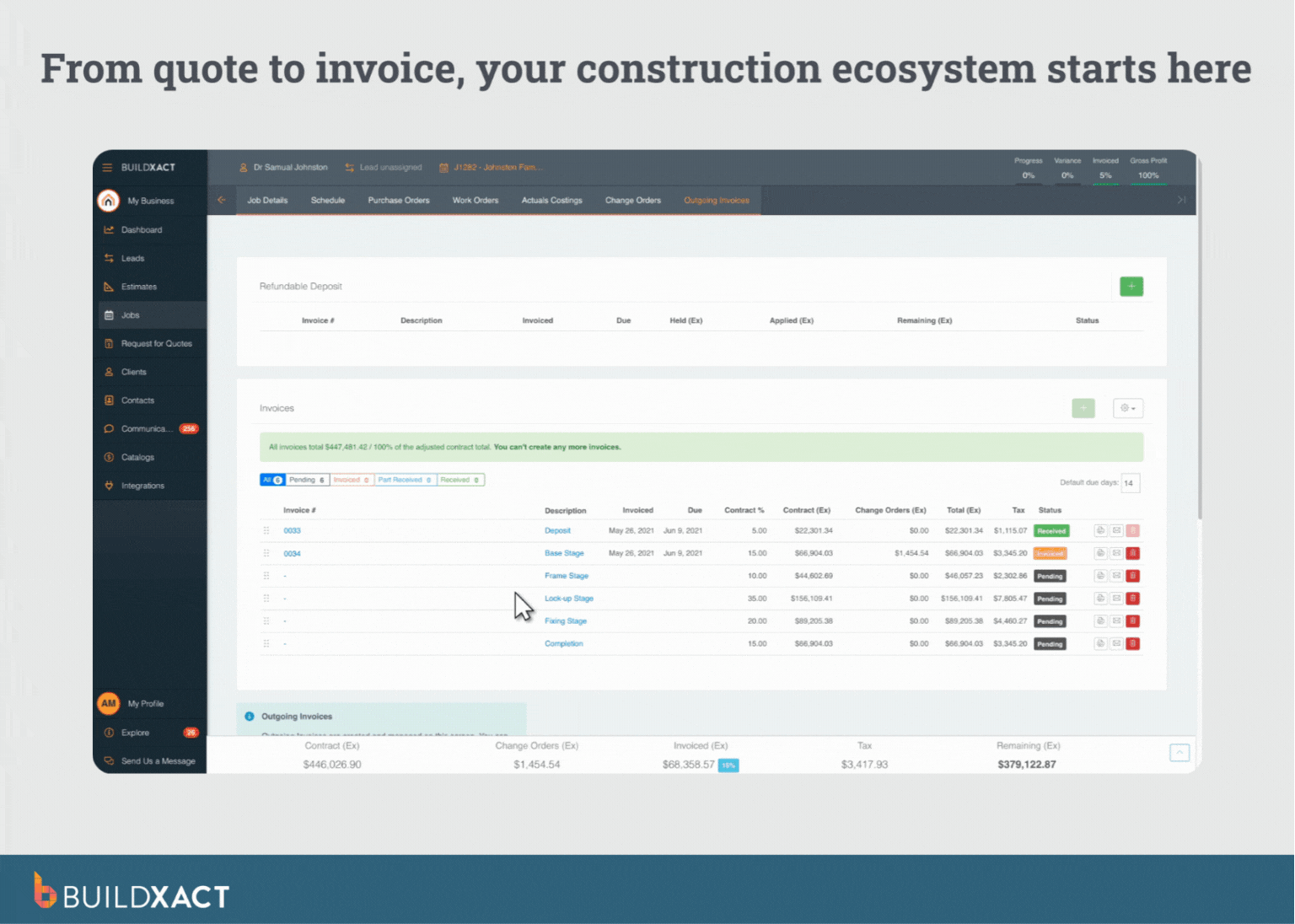Show only Received invoices
Viewport: 1295px width, 924px height.
[x=460, y=480]
